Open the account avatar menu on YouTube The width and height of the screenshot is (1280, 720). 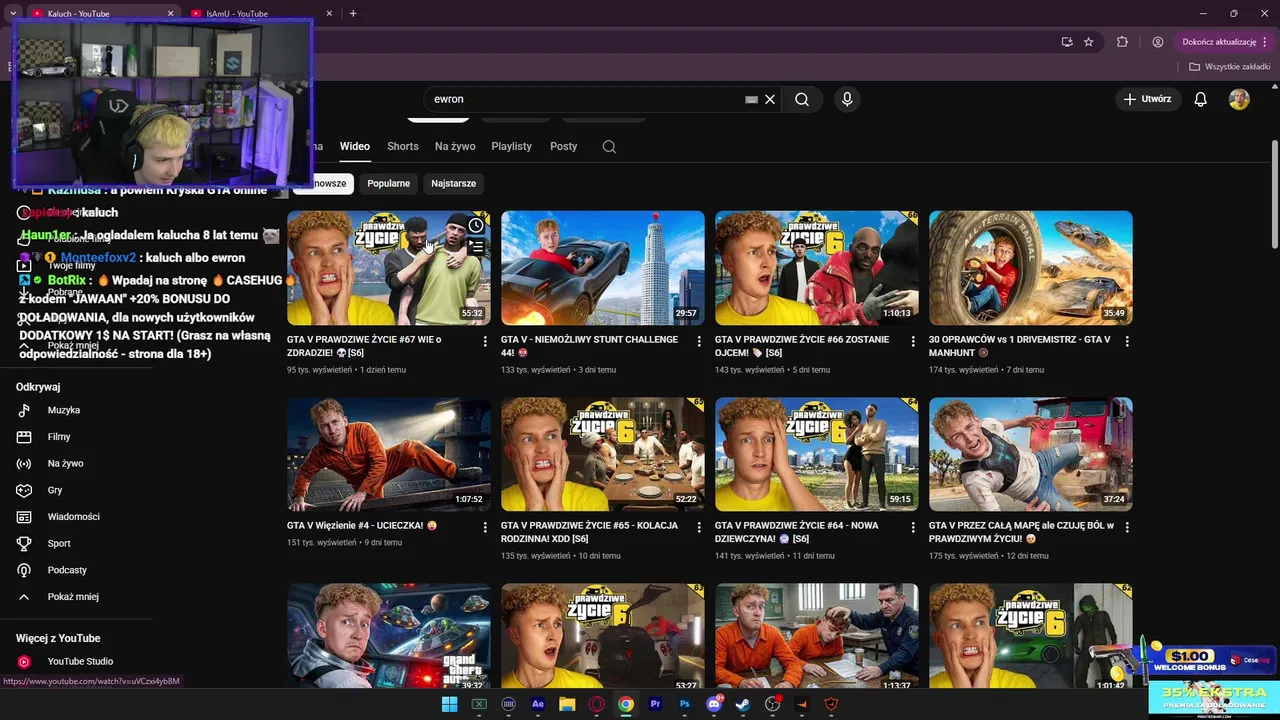click(1239, 99)
